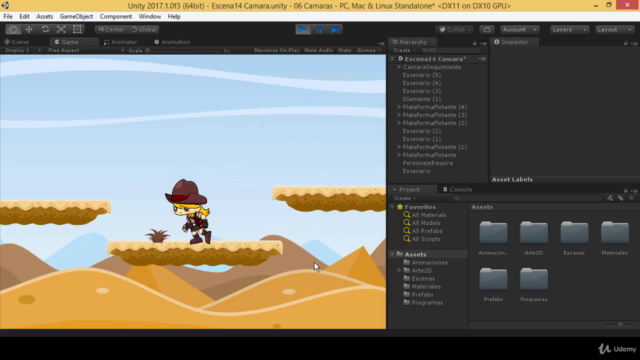Image resolution: width=640 pixels, height=360 pixels.
Task: Select the Scale tool
Action: [61, 29]
